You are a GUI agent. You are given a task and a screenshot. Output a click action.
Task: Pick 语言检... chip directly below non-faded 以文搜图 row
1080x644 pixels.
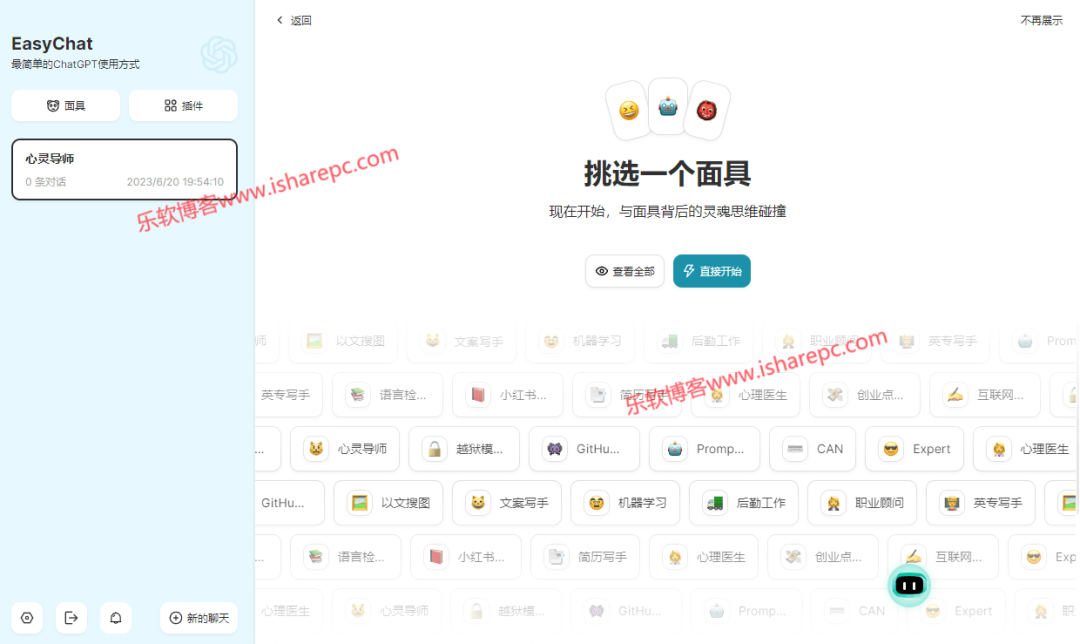(x=346, y=557)
